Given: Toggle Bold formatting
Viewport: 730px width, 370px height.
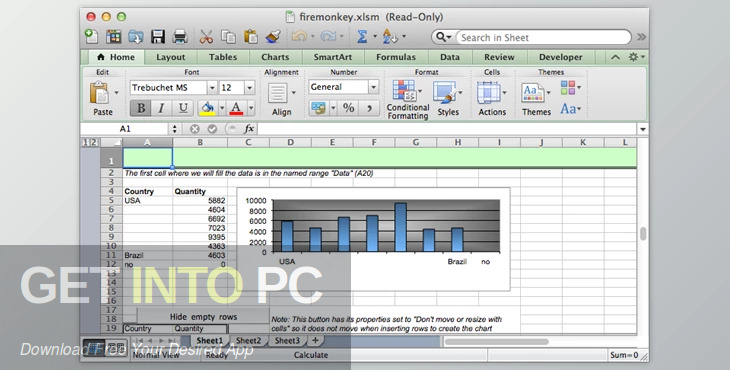Looking at the screenshot, I should pyautogui.click(x=141, y=108).
